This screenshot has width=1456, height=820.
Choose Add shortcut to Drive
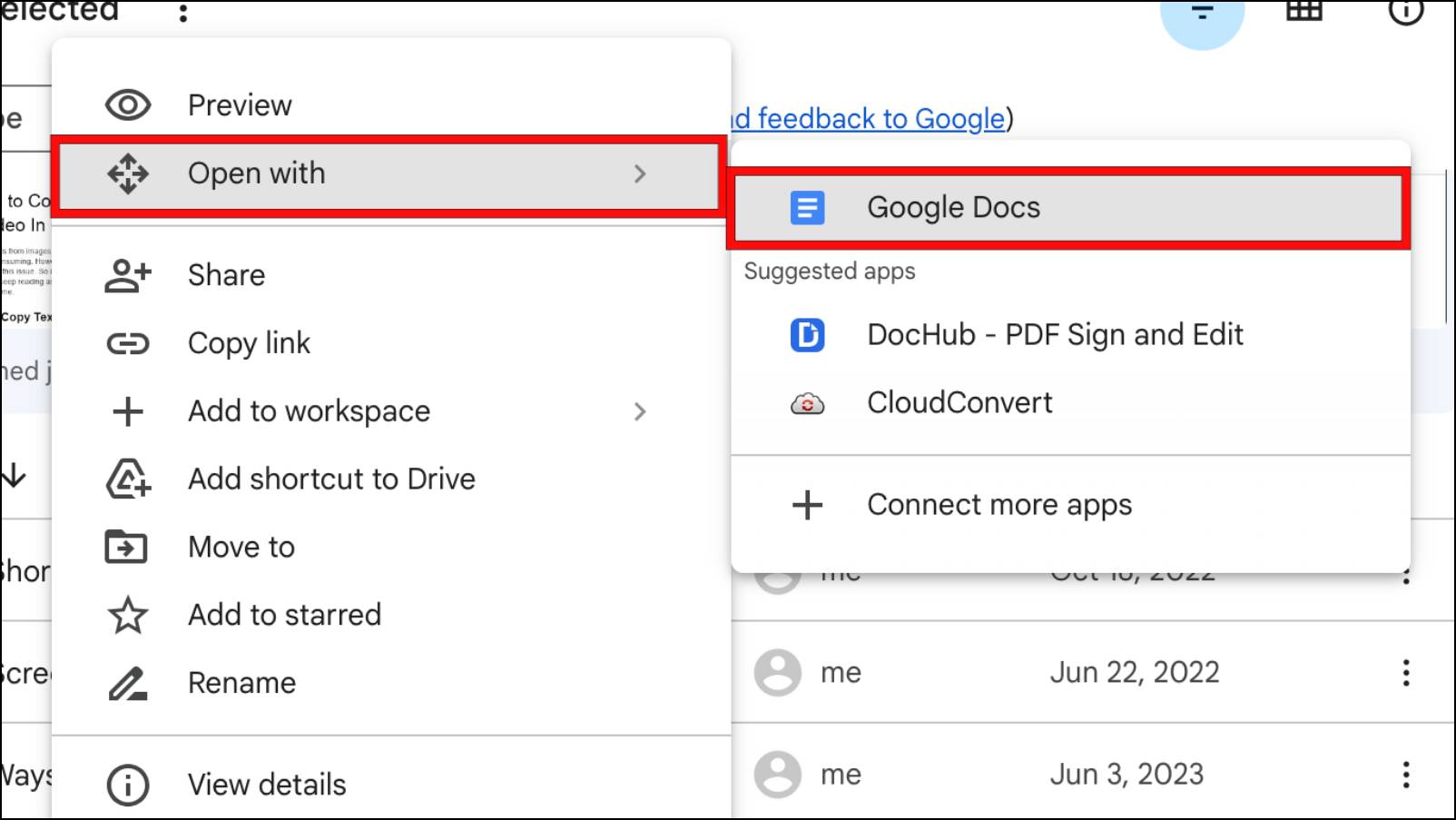391,479
